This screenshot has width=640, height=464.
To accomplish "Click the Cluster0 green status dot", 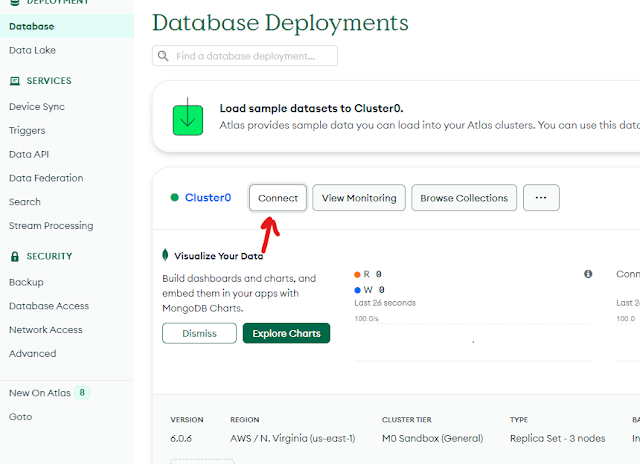I will point(175,198).
